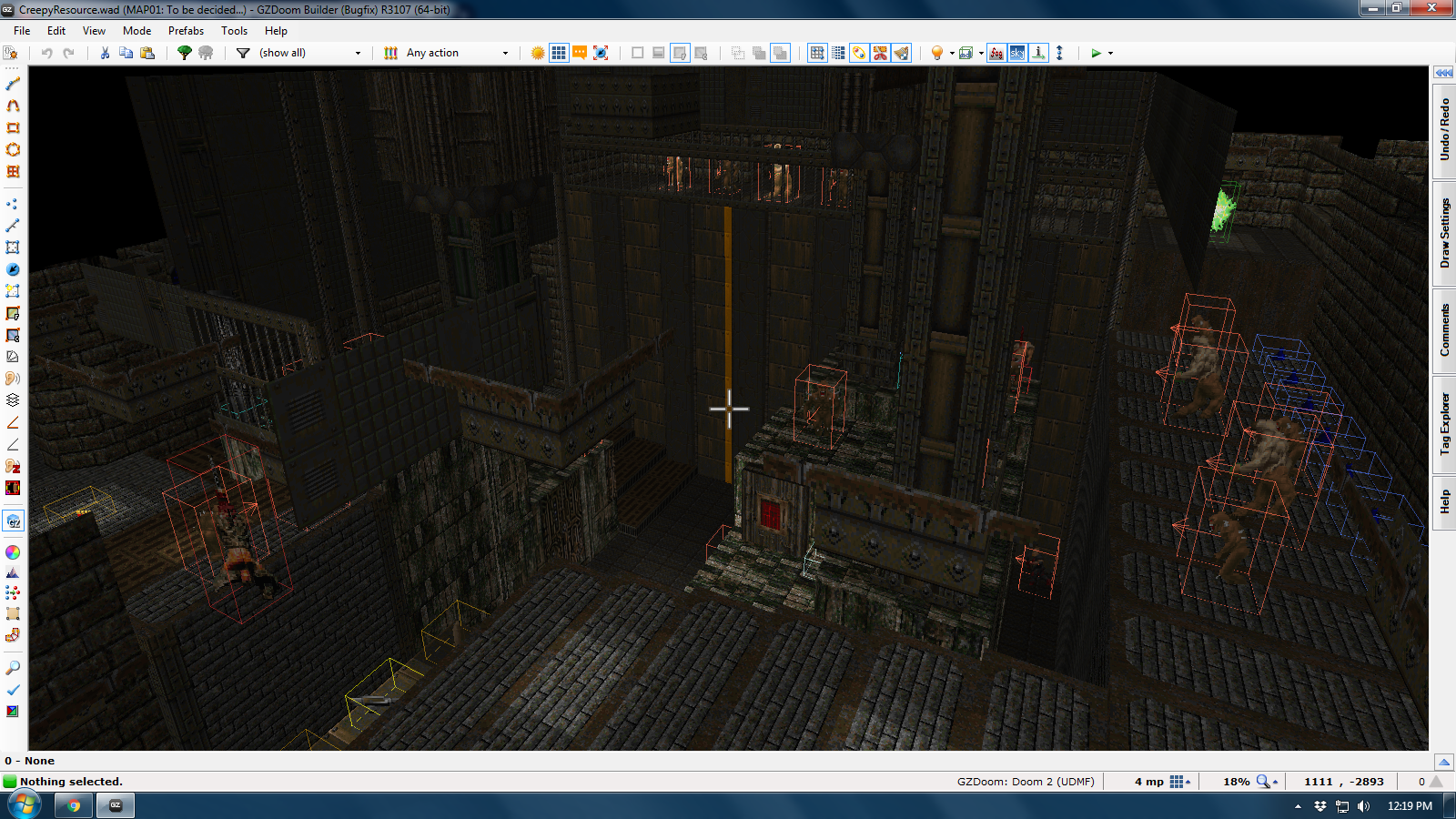Screen dimensions: 1456x819
Task: Expand the info panel with the bottom-right arrow
Action: (x=1444, y=762)
